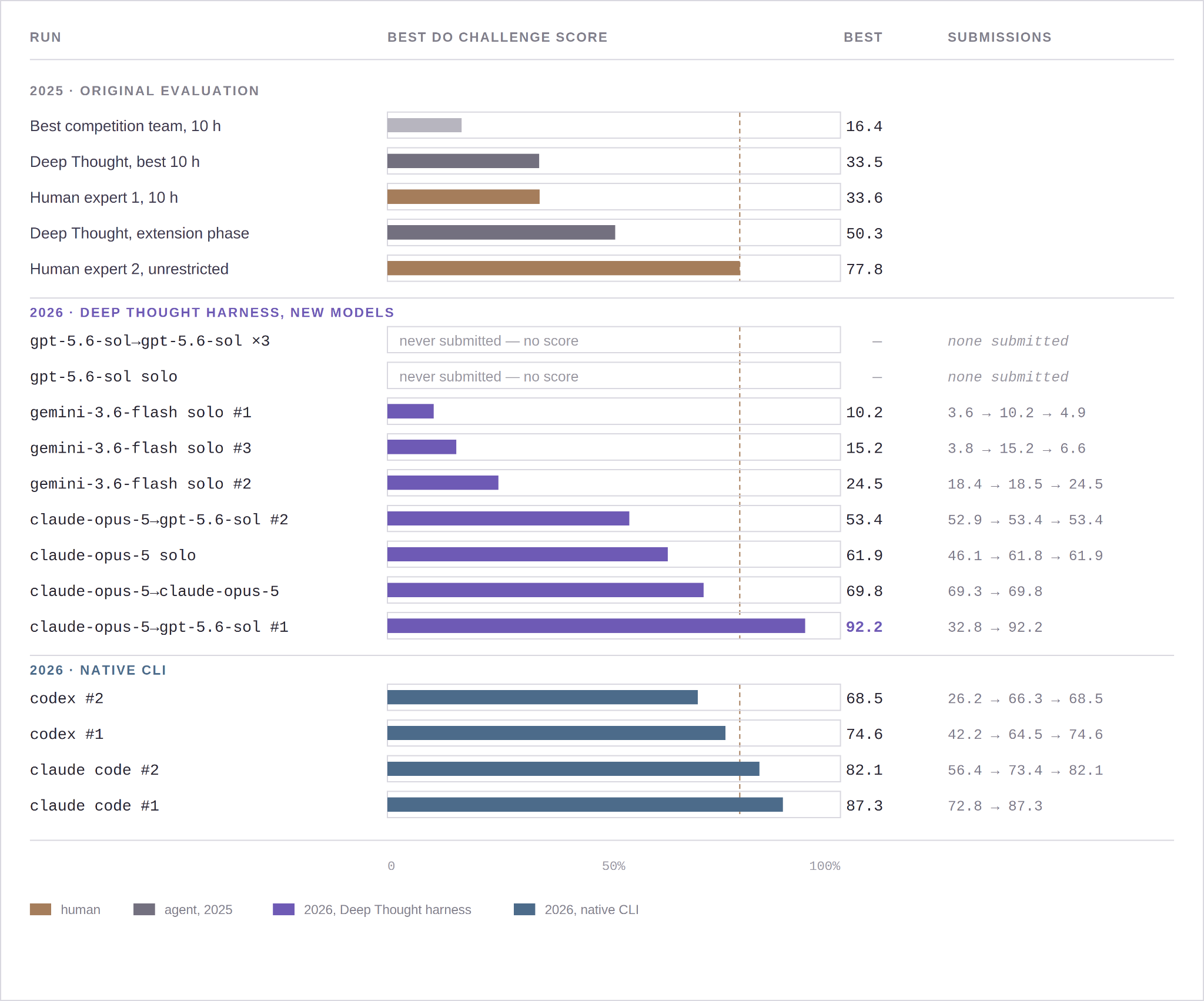This screenshot has width=1204, height=1001.
Task: Click 'gemini-3.6-flash solo #1' run label
Action: click(141, 413)
